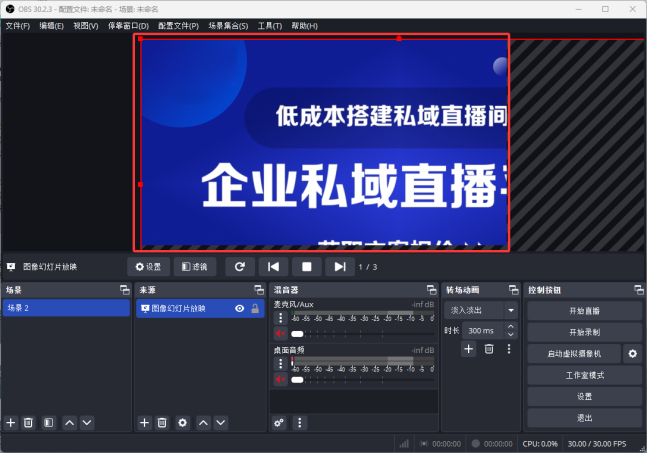The image size is (648, 453).
Task: Restart the slideshow with the refresh icon
Action: pyautogui.click(x=239, y=267)
